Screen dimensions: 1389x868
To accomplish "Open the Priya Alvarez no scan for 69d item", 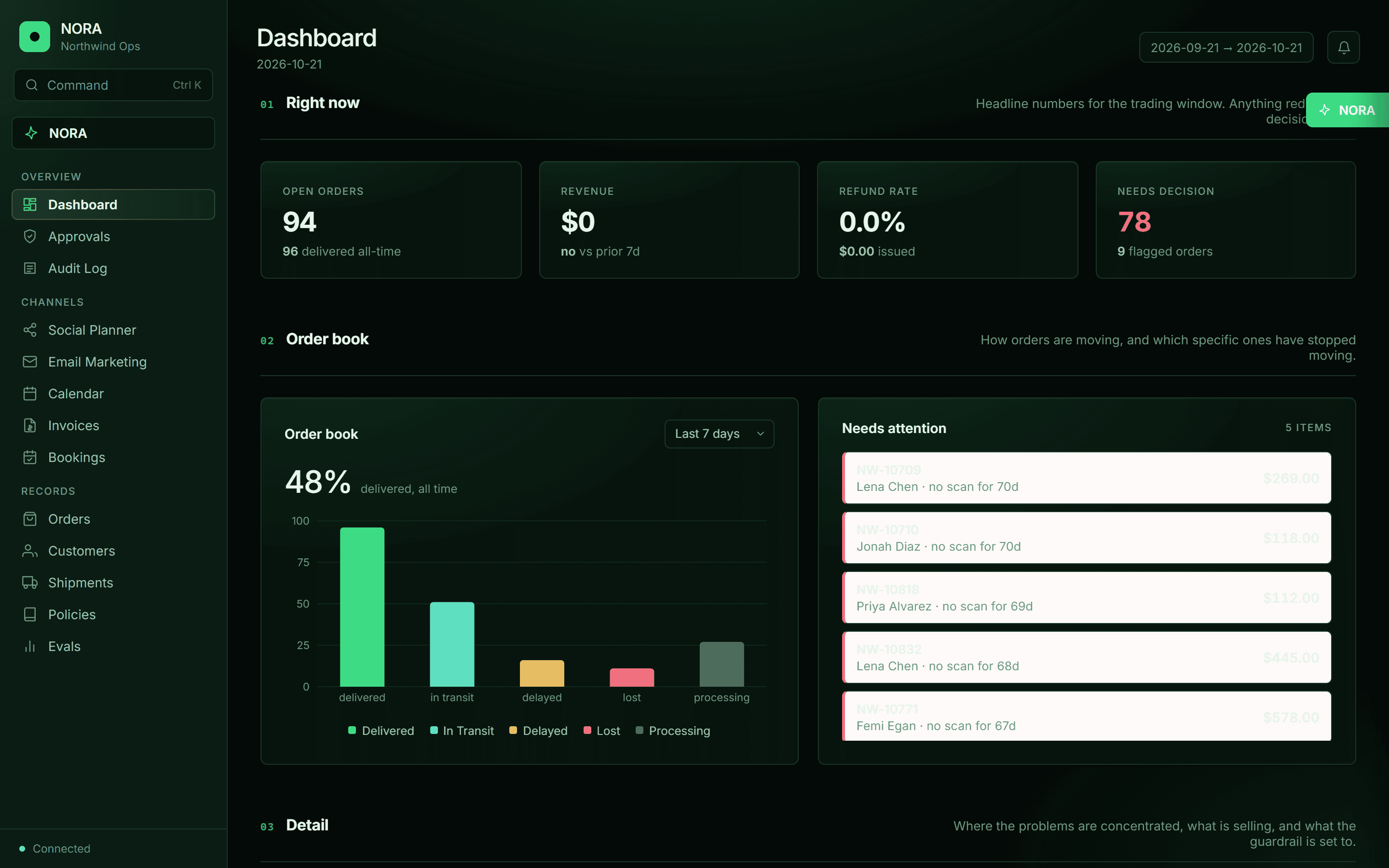I will coord(1087,597).
